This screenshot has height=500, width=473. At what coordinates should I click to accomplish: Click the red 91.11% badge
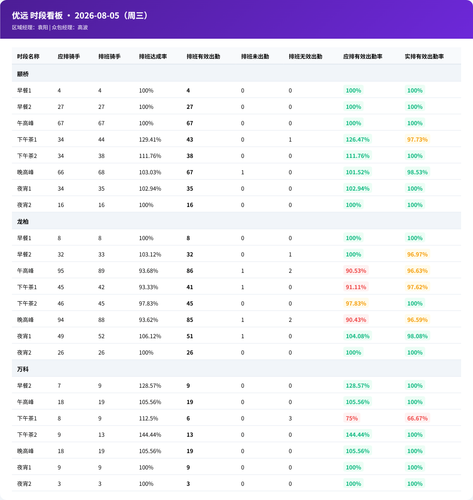(x=356, y=287)
